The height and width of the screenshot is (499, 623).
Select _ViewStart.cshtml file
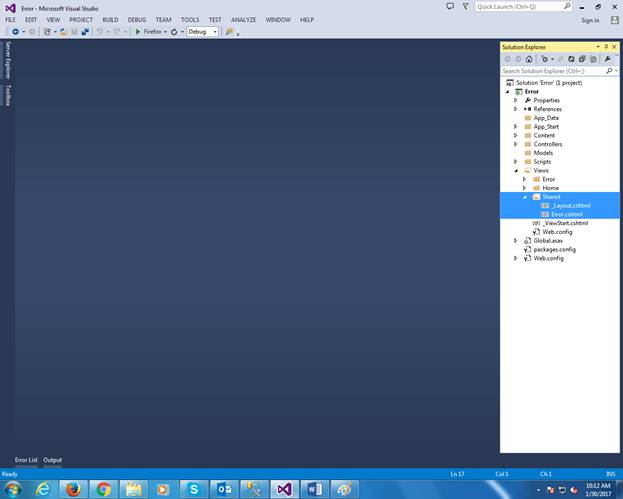click(565, 223)
